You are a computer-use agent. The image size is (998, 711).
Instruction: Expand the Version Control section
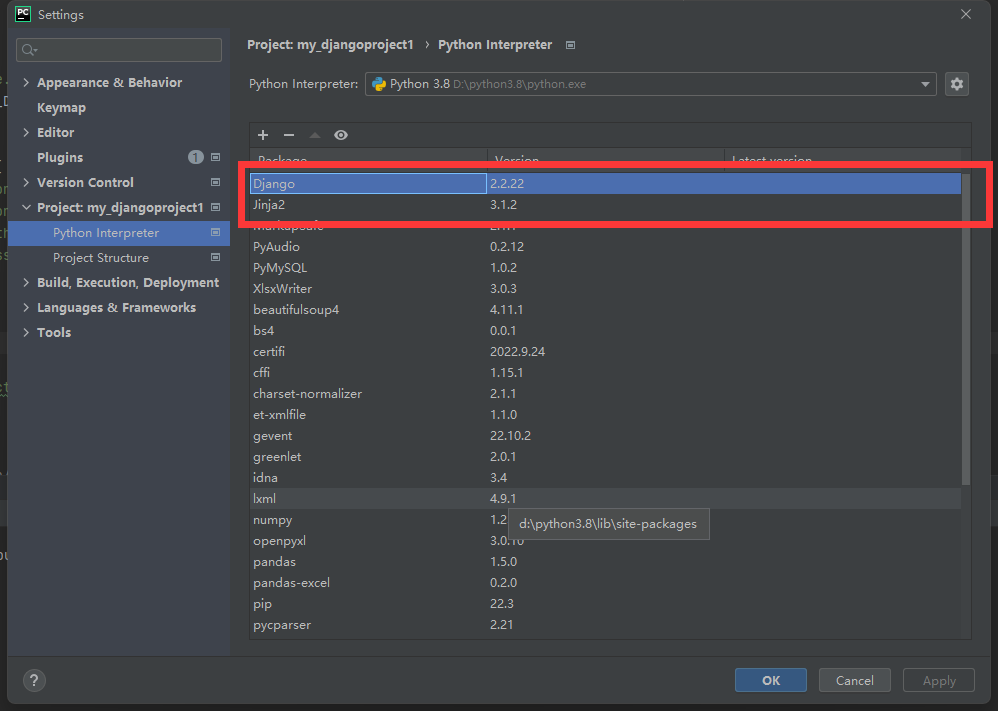tap(26, 182)
